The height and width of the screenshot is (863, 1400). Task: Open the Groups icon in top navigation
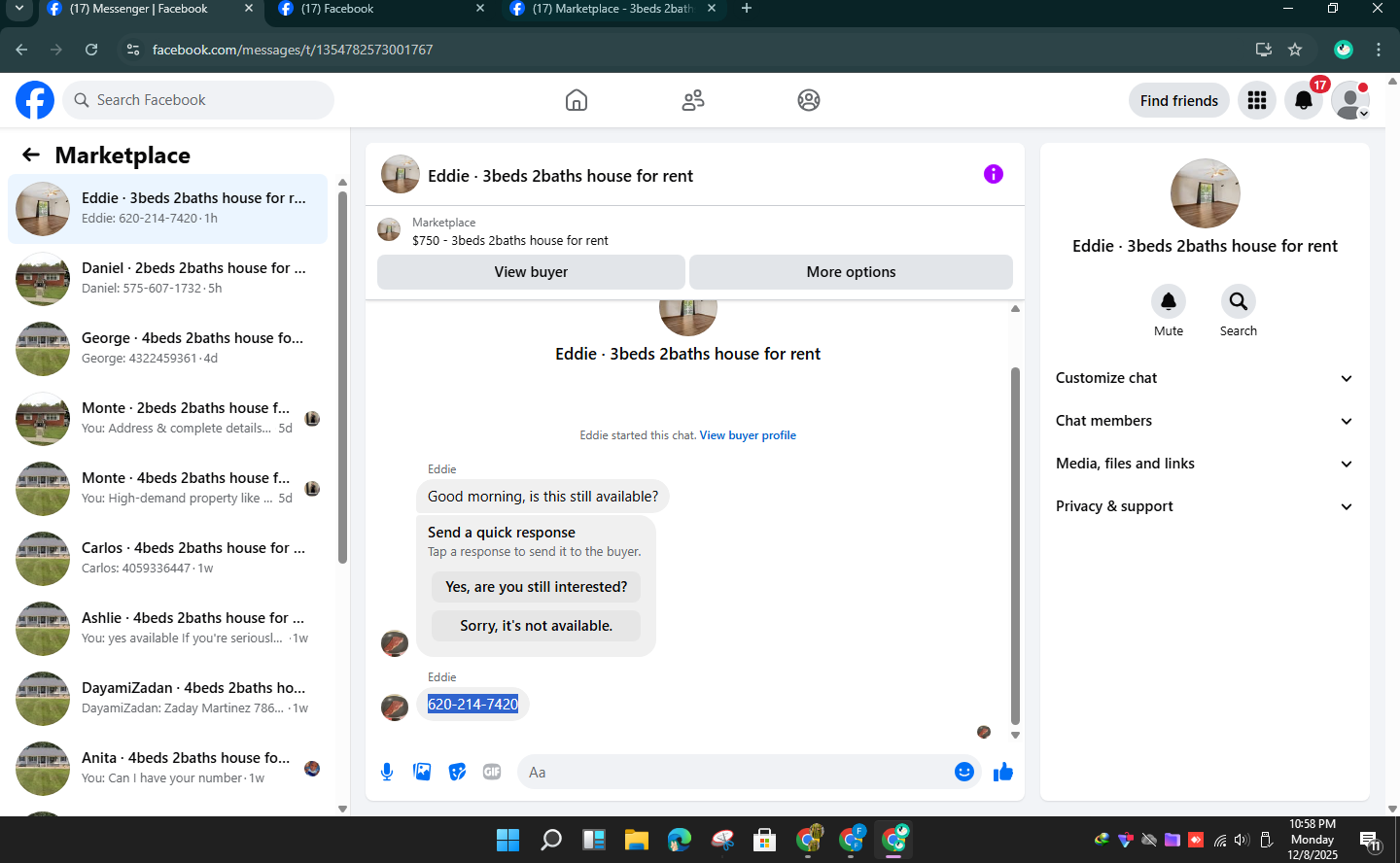coord(809,100)
